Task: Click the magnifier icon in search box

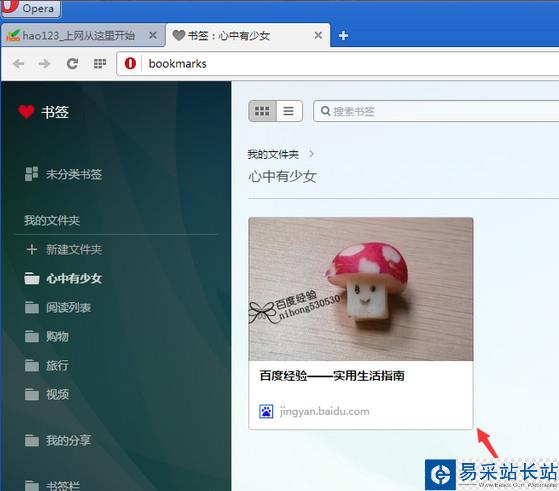Action: click(x=325, y=111)
